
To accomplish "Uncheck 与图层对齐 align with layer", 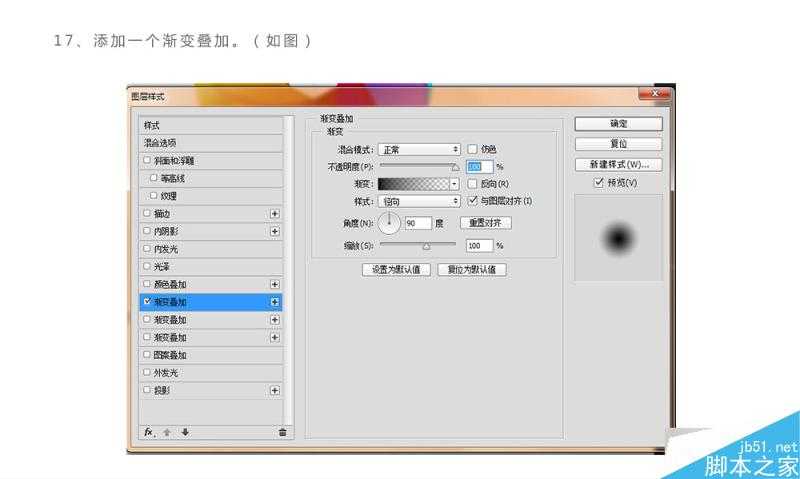I will 472,201.
